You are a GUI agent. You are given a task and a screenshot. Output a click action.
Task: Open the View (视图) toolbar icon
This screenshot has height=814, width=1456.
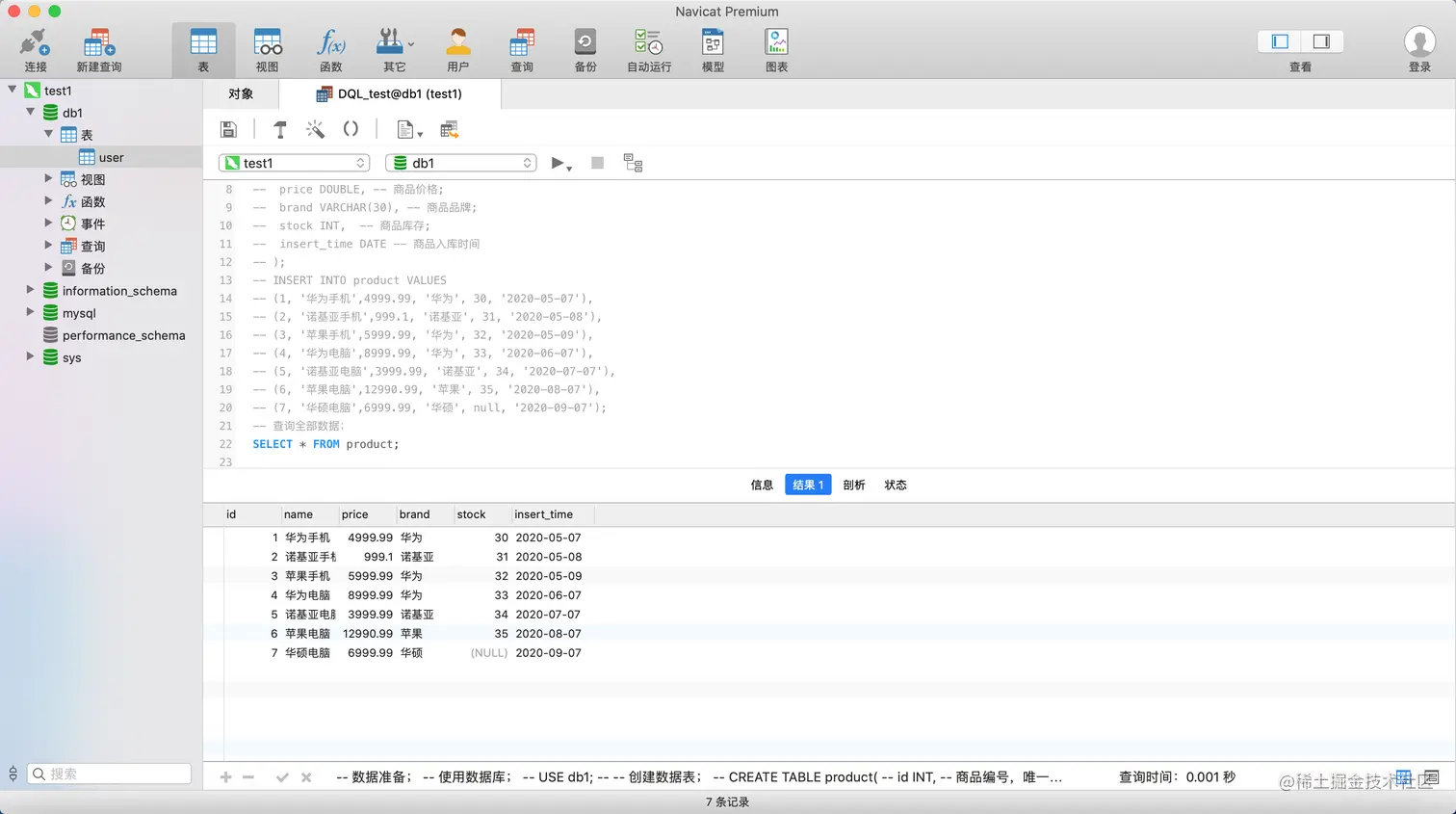(267, 50)
